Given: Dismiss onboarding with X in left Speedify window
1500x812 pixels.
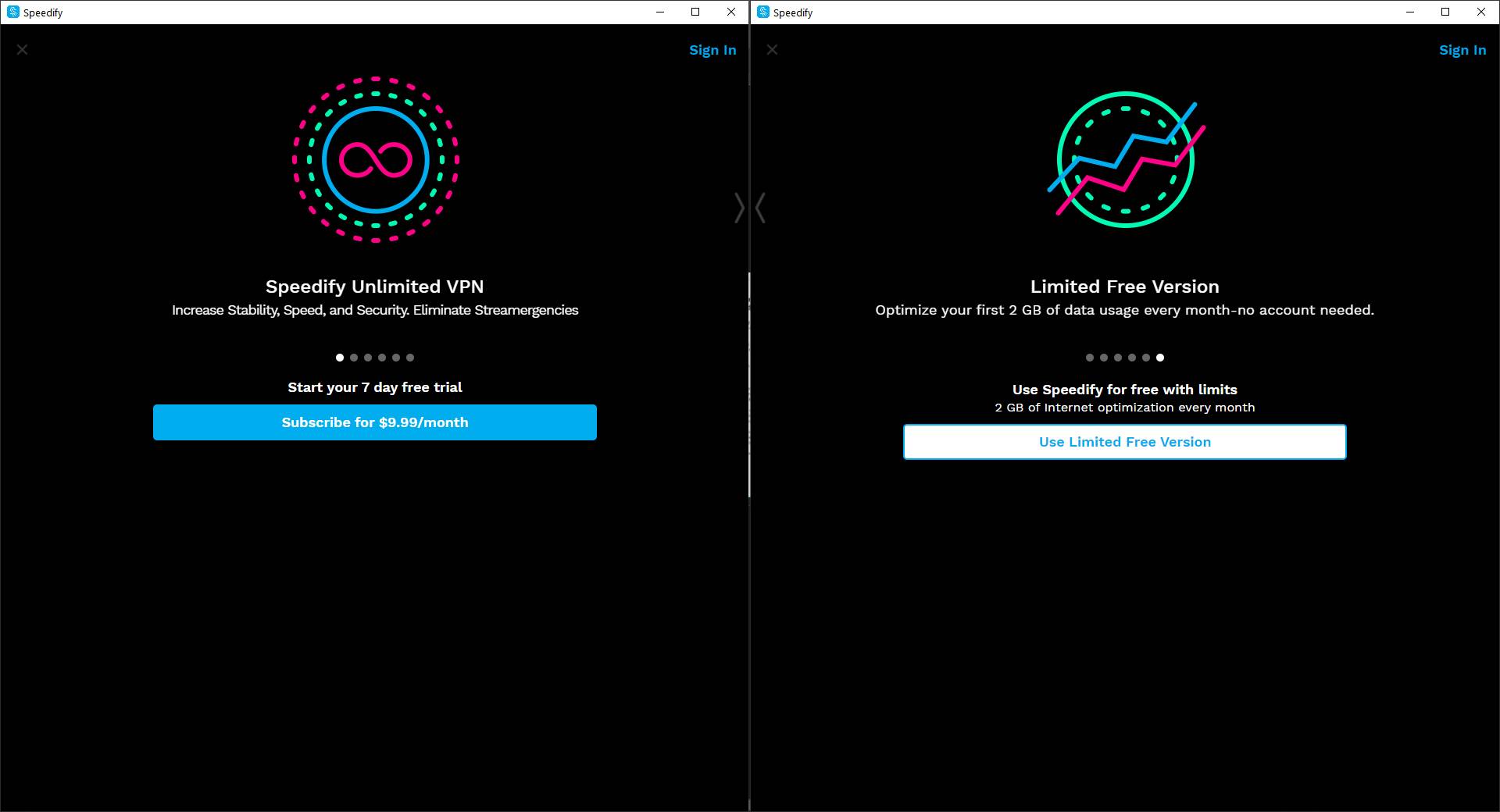Looking at the screenshot, I should tap(22, 50).
